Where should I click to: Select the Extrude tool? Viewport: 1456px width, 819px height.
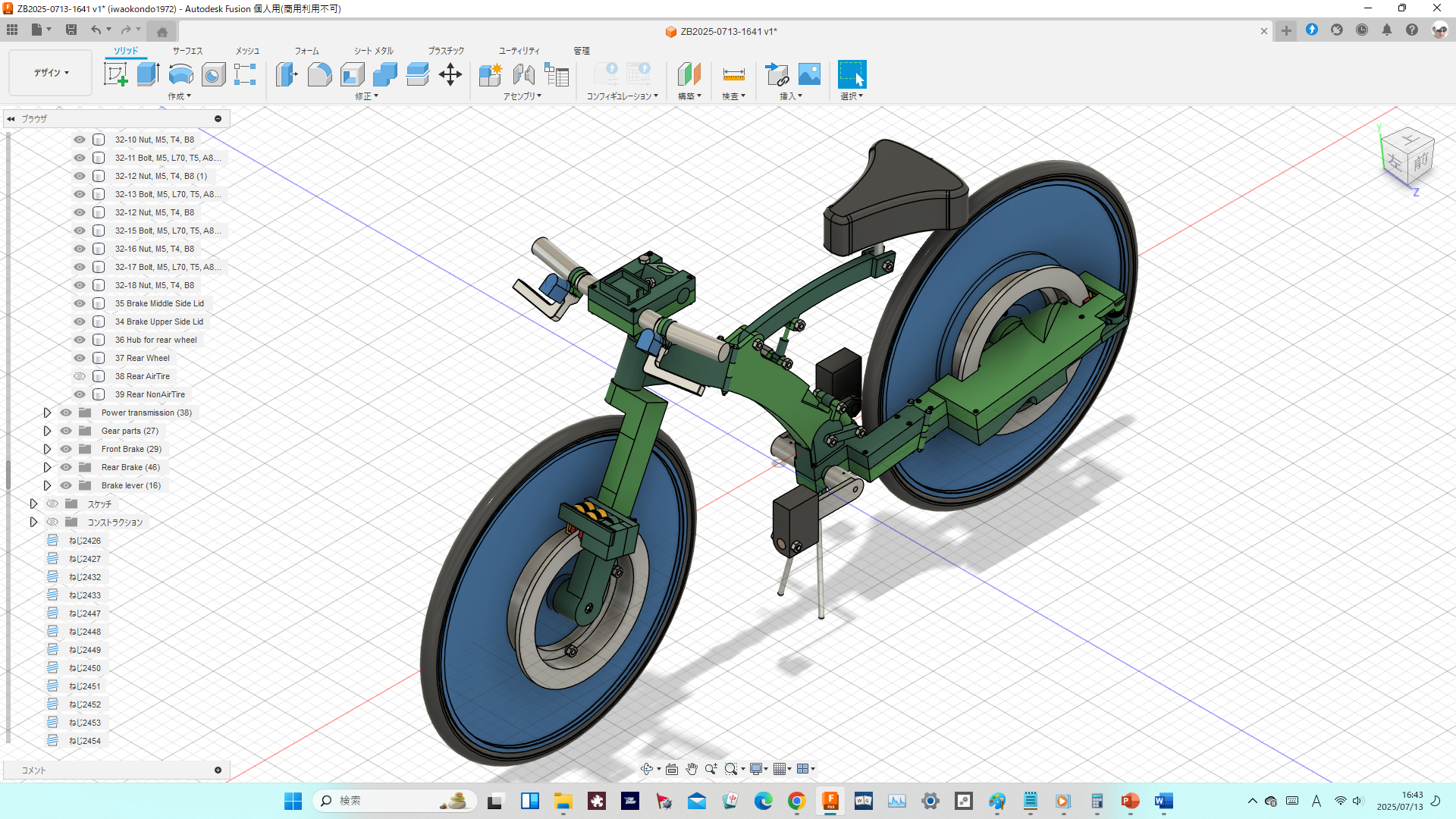(x=148, y=74)
